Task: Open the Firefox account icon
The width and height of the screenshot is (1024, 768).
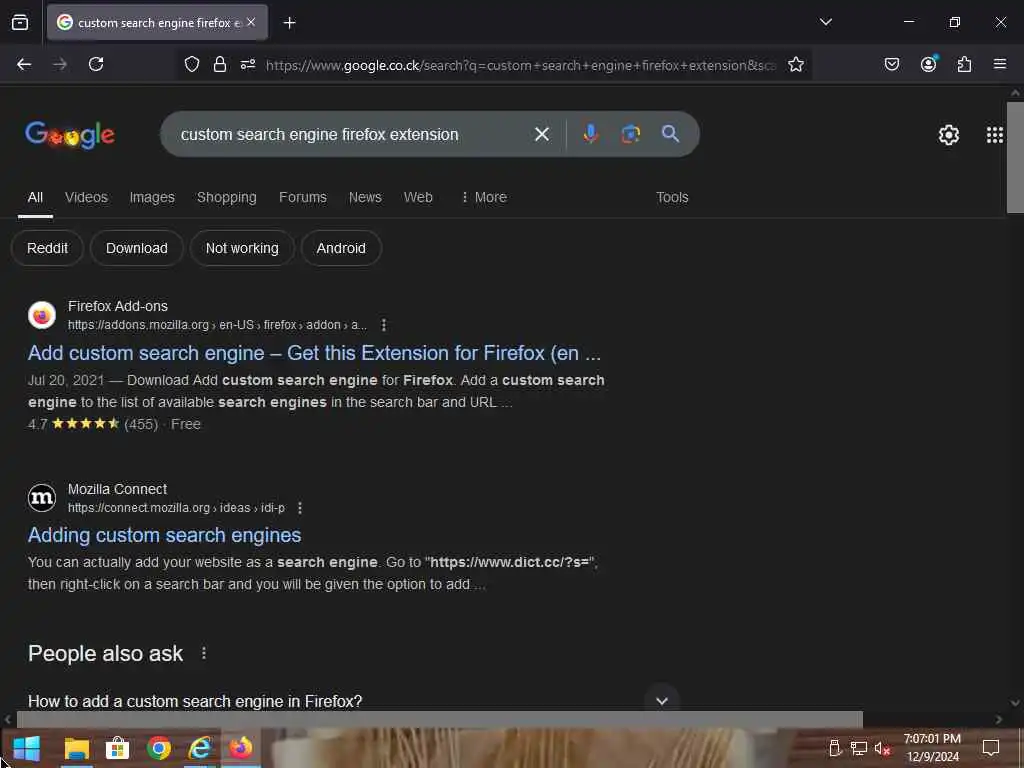Action: point(928,64)
